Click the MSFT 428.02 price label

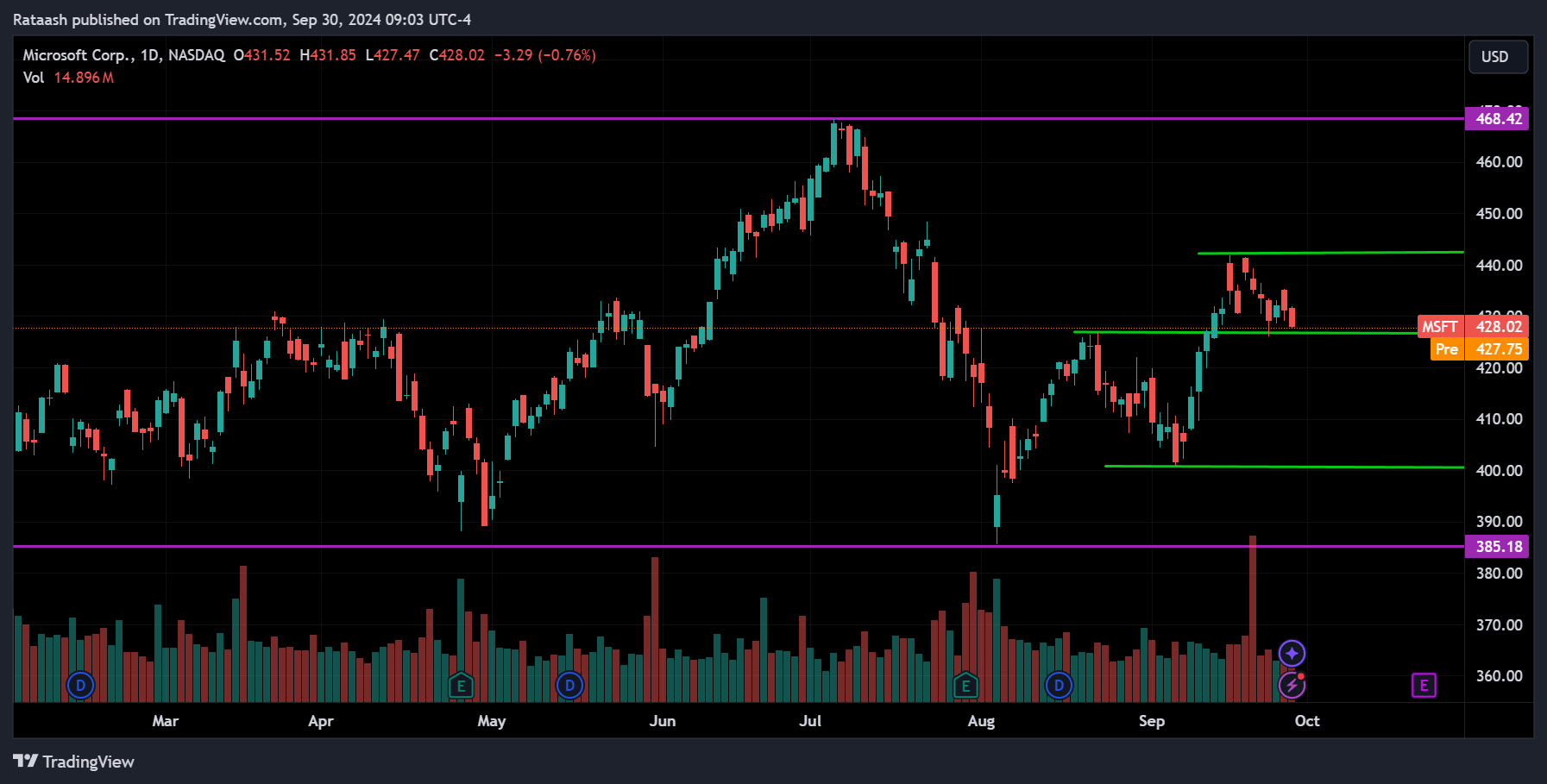[x=1473, y=327]
